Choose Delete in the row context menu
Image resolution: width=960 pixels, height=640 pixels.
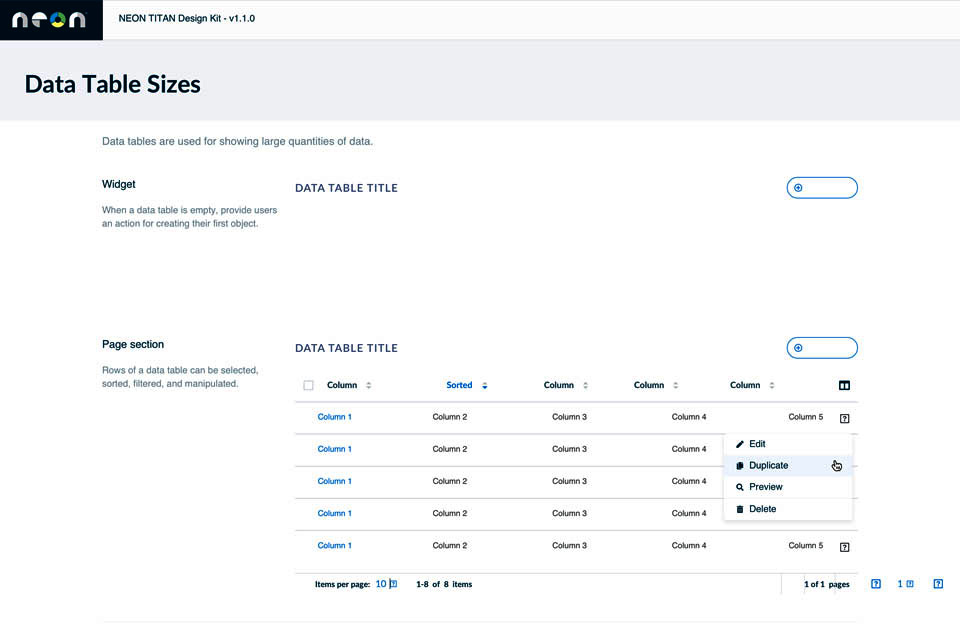[762, 509]
